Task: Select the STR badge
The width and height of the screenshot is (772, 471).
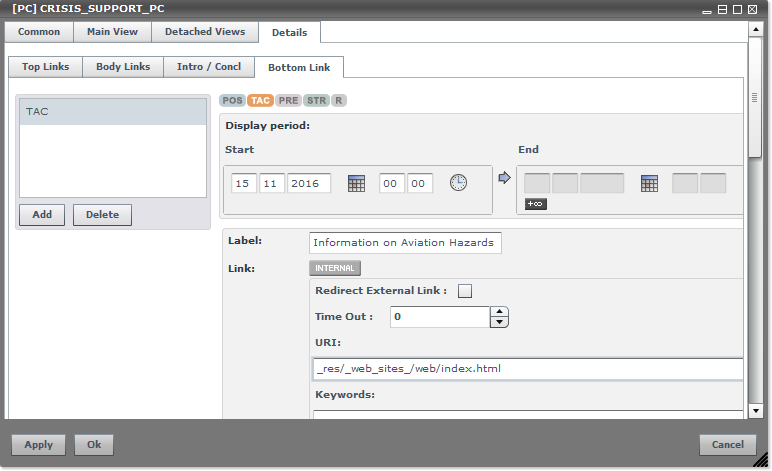Action: tap(316, 100)
